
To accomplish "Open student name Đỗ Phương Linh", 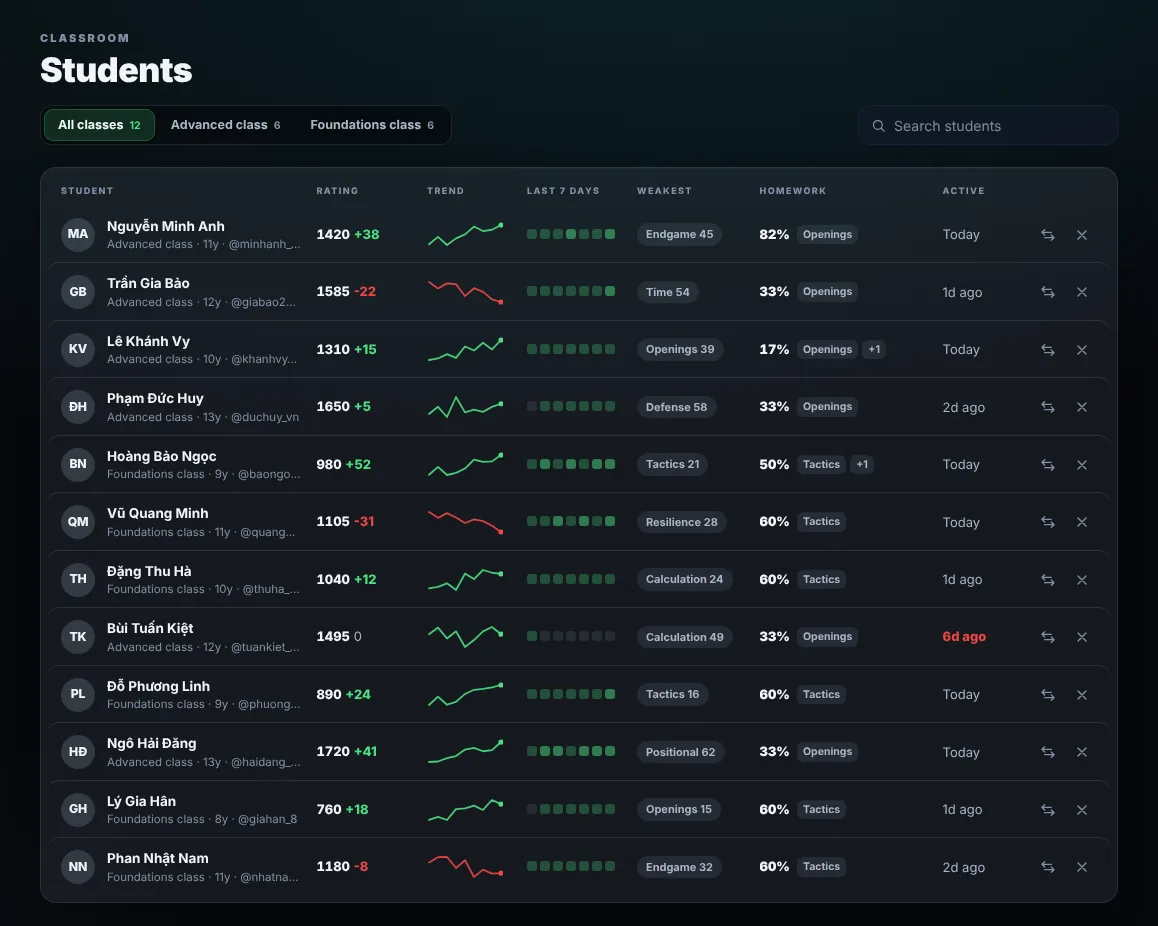I will pos(158,686).
